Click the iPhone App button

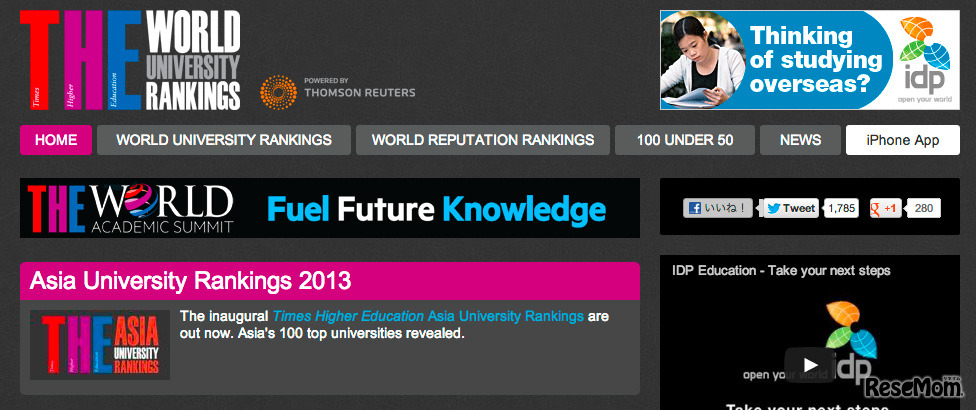(903, 140)
